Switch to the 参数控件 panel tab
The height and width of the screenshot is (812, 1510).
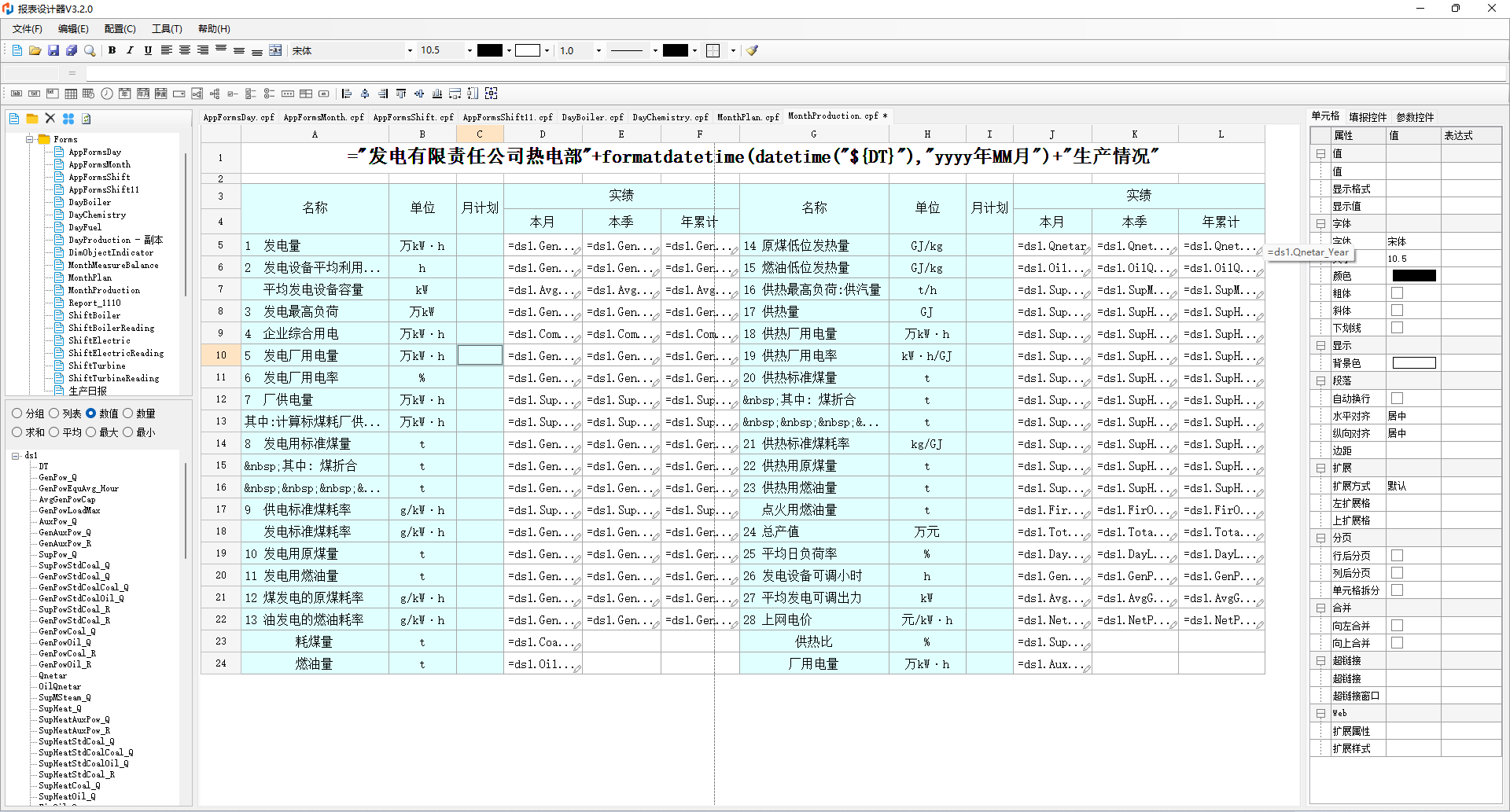point(1415,117)
